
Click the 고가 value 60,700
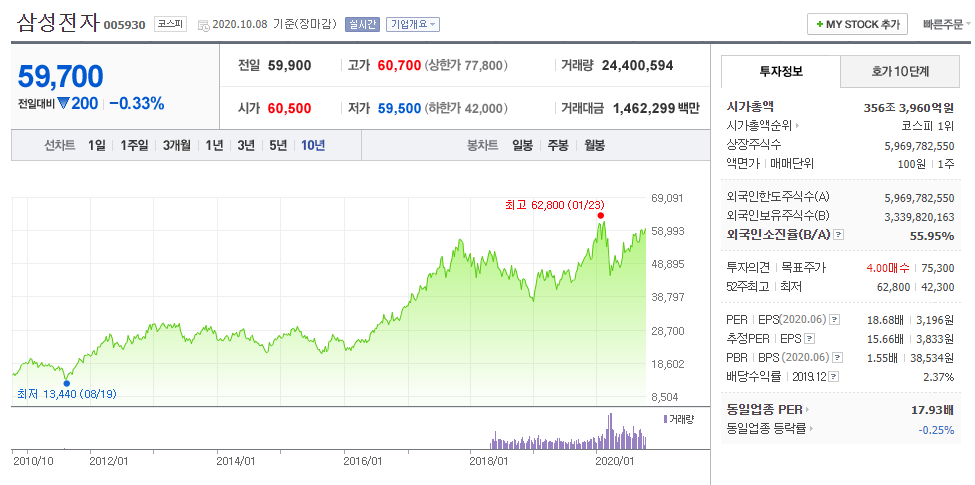click(399, 65)
